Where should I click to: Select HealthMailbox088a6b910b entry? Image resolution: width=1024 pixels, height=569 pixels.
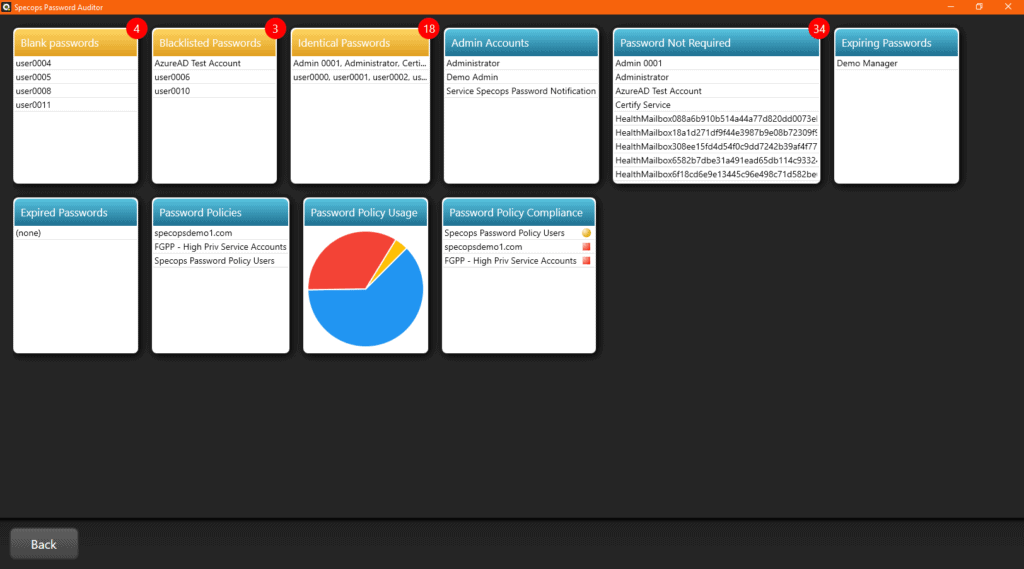click(x=716, y=119)
